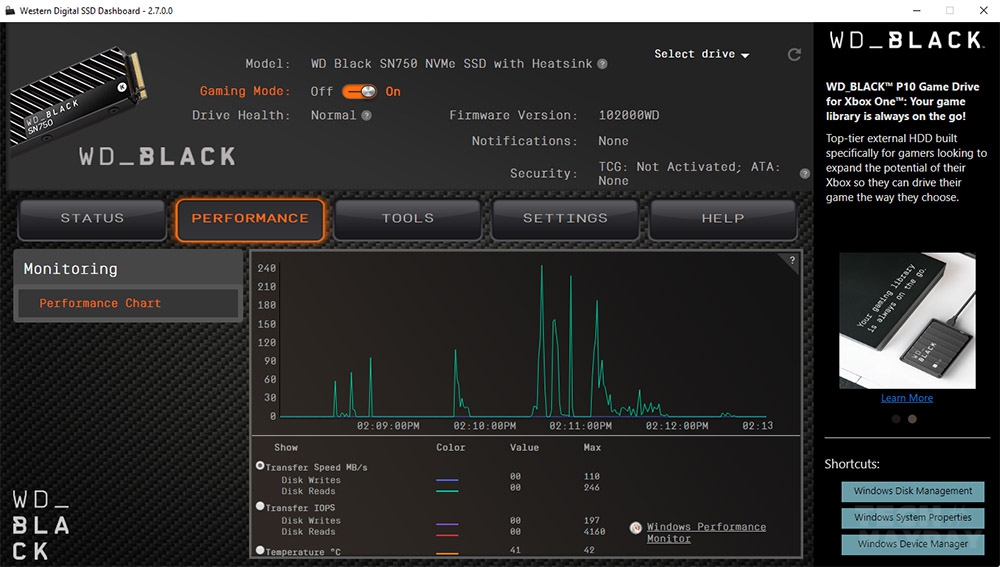Switch to the TOOLS tab

408,219
